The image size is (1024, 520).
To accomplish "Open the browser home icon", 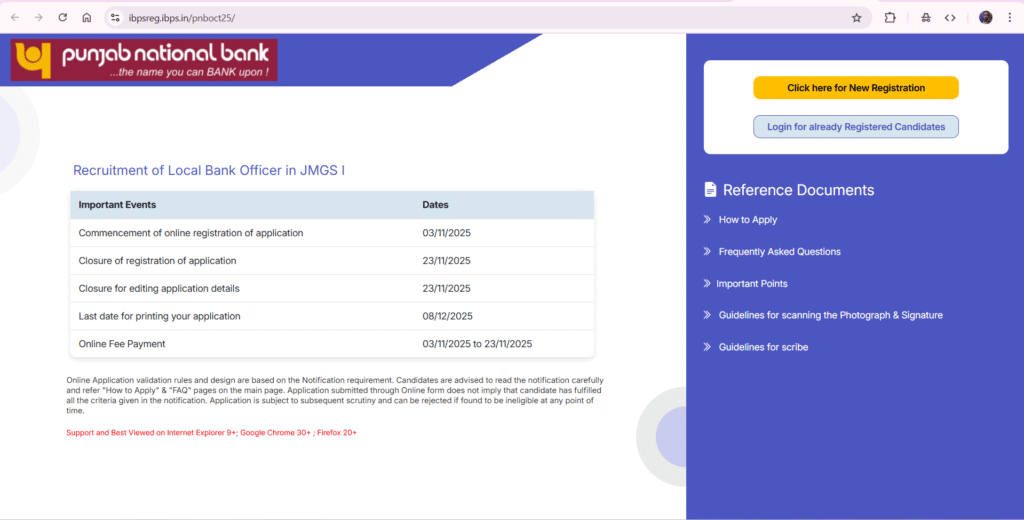I will [x=87, y=18].
